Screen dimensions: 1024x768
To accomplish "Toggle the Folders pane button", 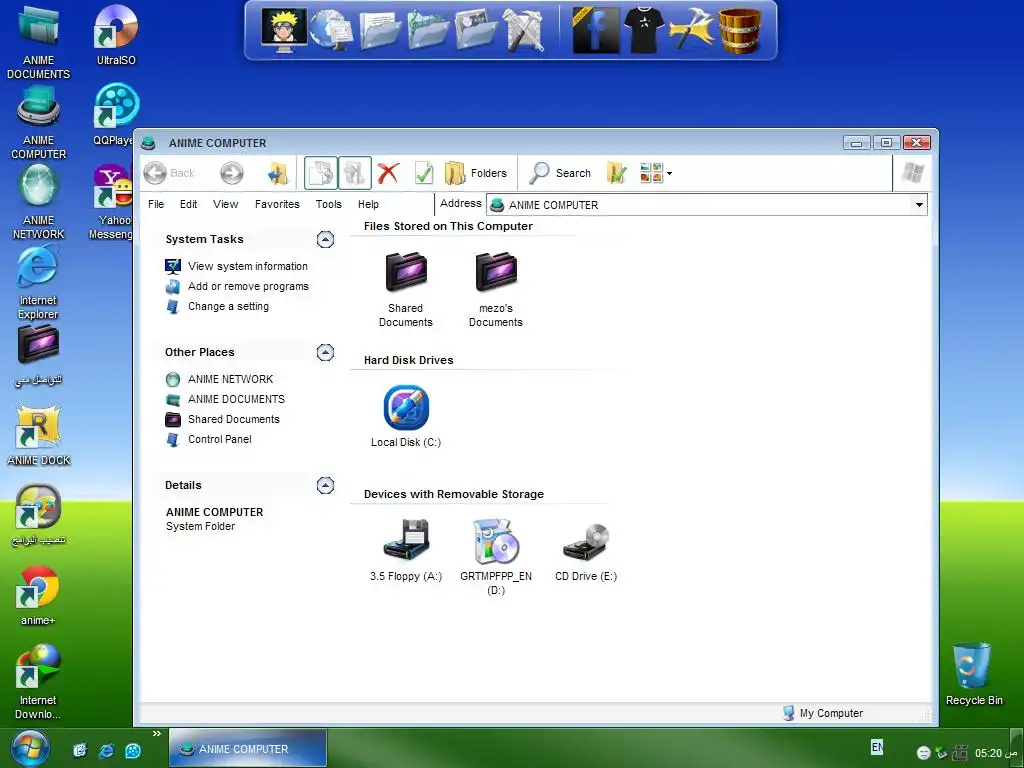I will 475,173.
